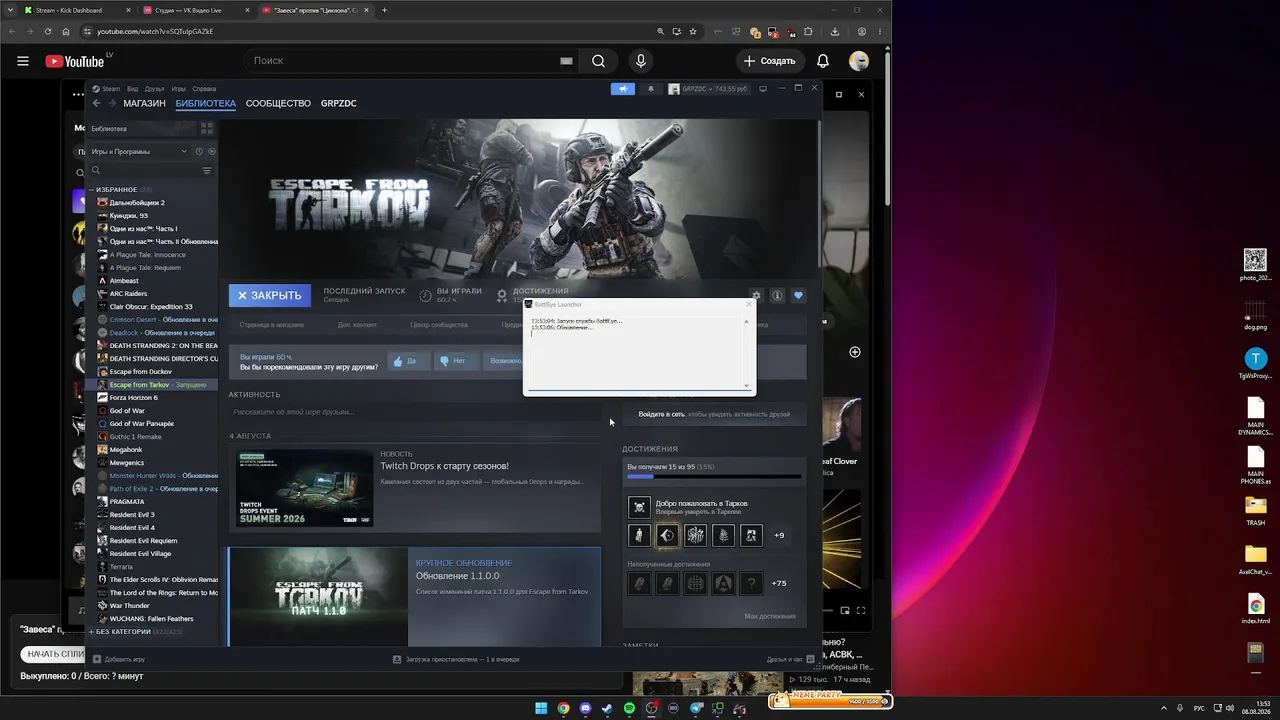Collapse the 'ИЗБРАННОЕ' category

[92, 189]
